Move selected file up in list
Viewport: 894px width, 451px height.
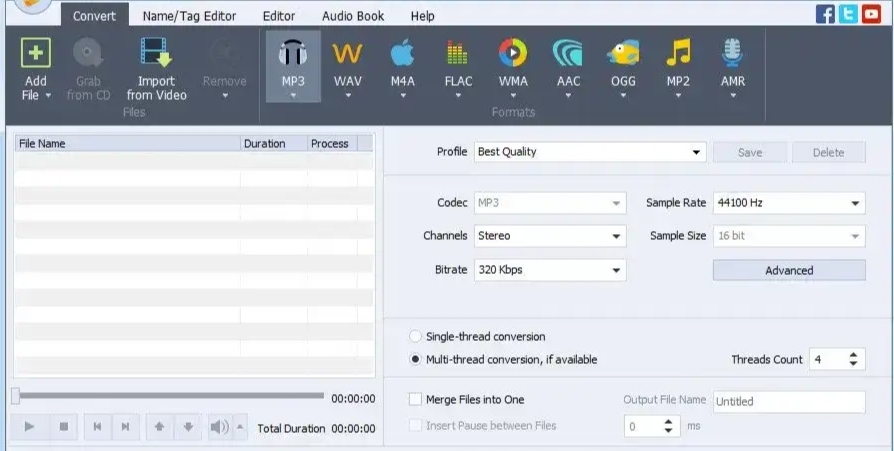pyautogui.click(x=160, y=426)
